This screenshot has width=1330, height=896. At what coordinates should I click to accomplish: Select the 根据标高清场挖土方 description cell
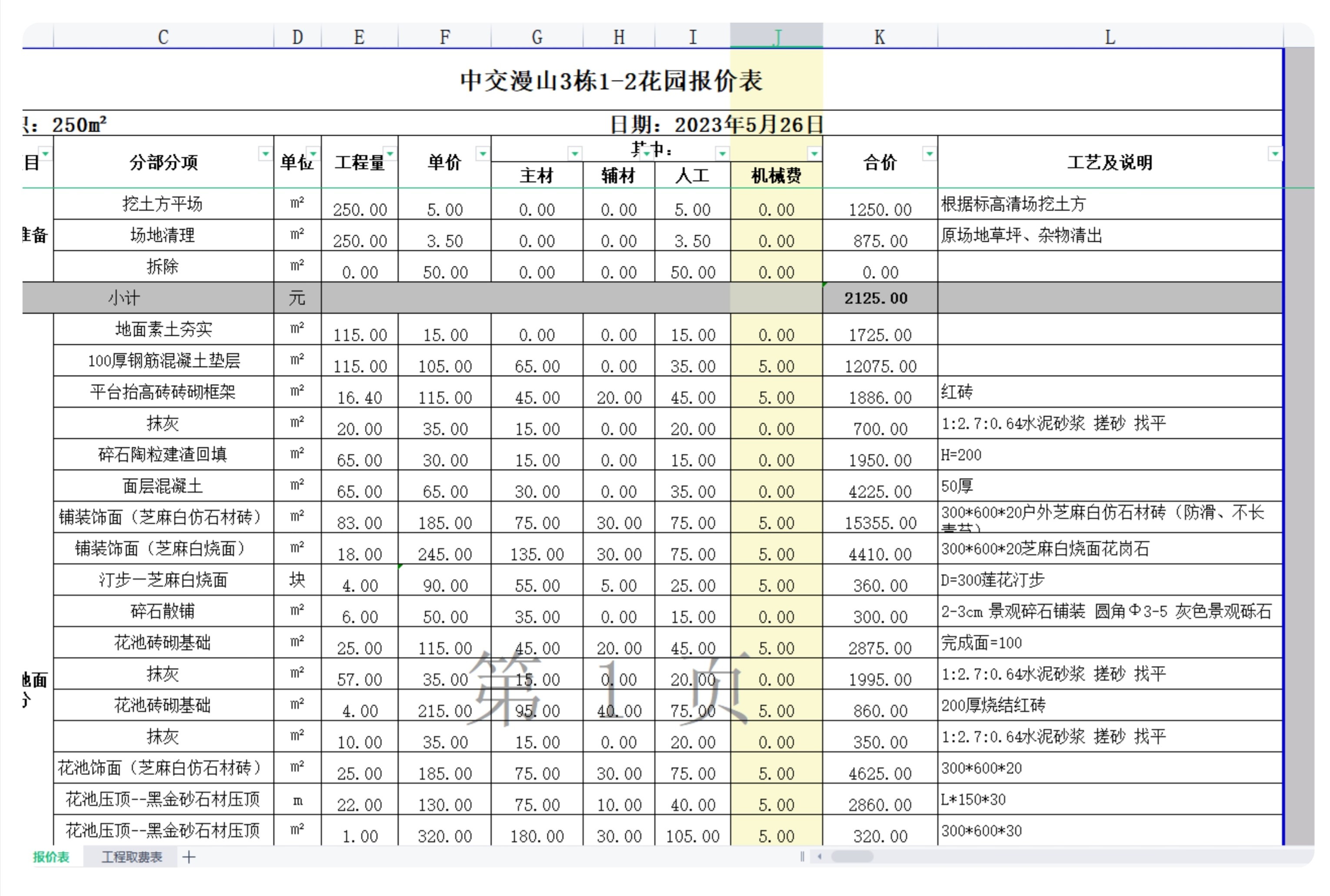(1110, 203)
